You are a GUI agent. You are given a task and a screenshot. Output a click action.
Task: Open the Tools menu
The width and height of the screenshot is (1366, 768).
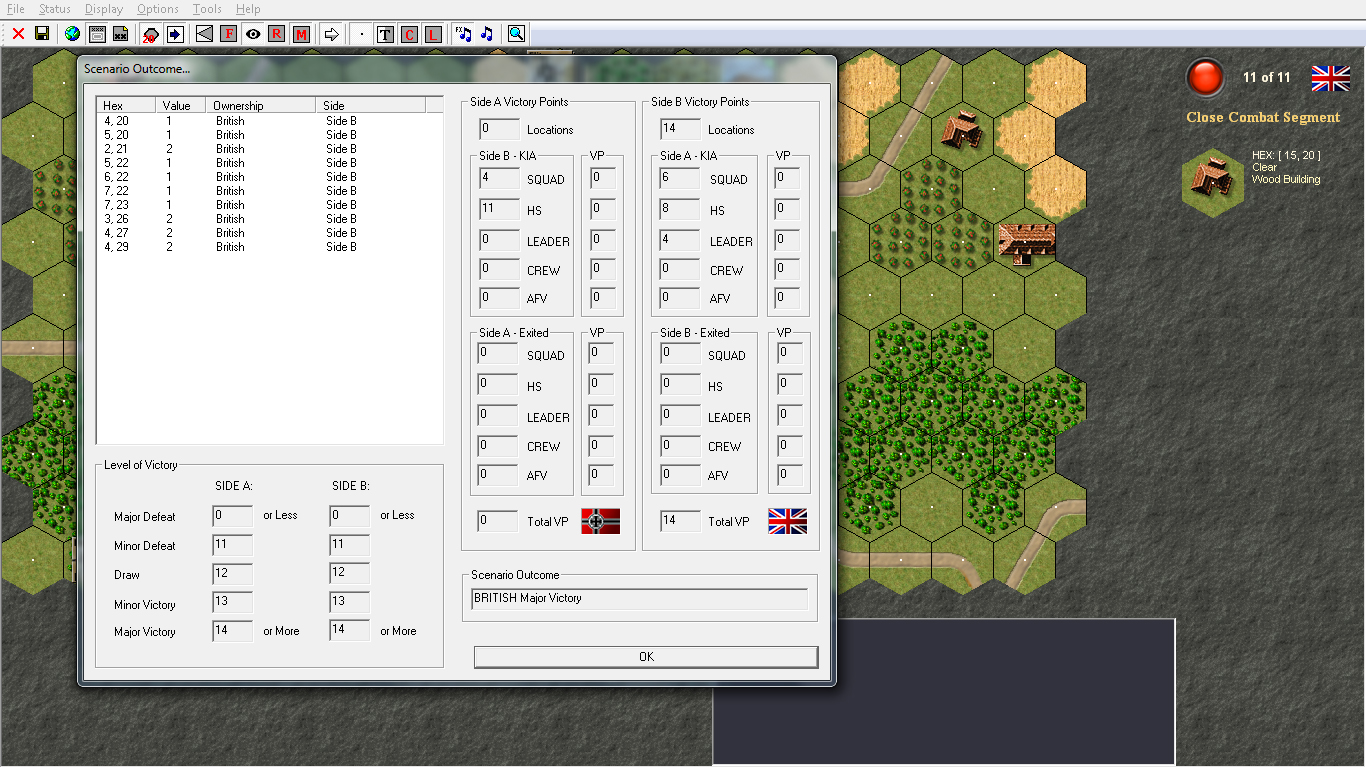[x=207, y=9]
